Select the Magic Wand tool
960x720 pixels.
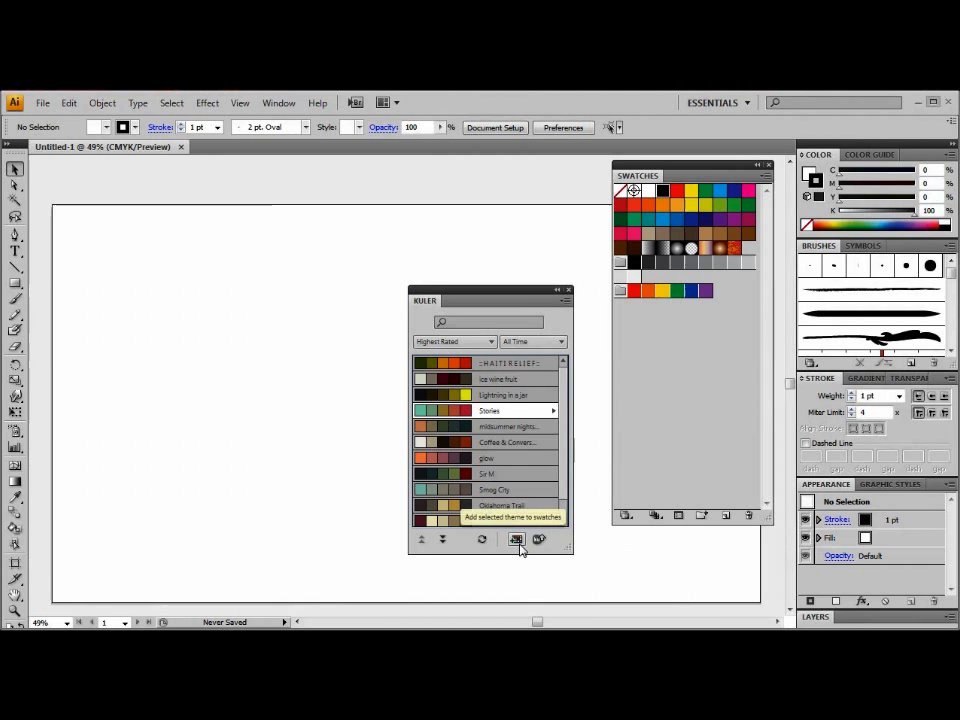(15, 200)
